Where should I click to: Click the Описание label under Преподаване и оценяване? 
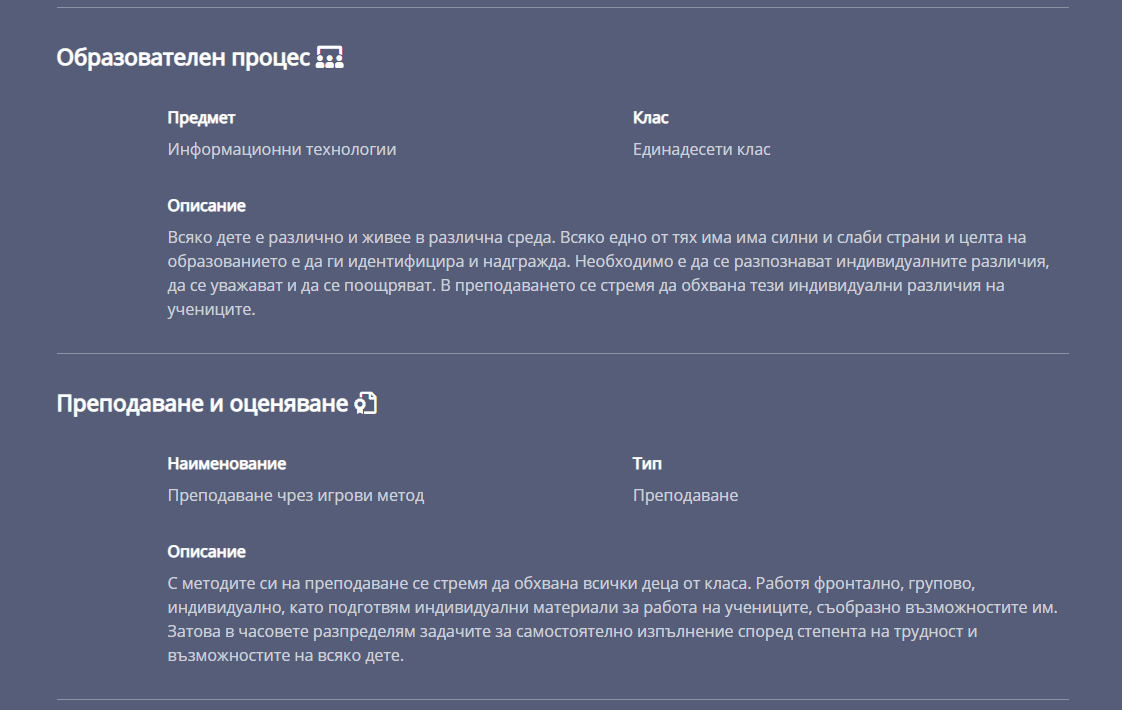(x=206, y=552)
